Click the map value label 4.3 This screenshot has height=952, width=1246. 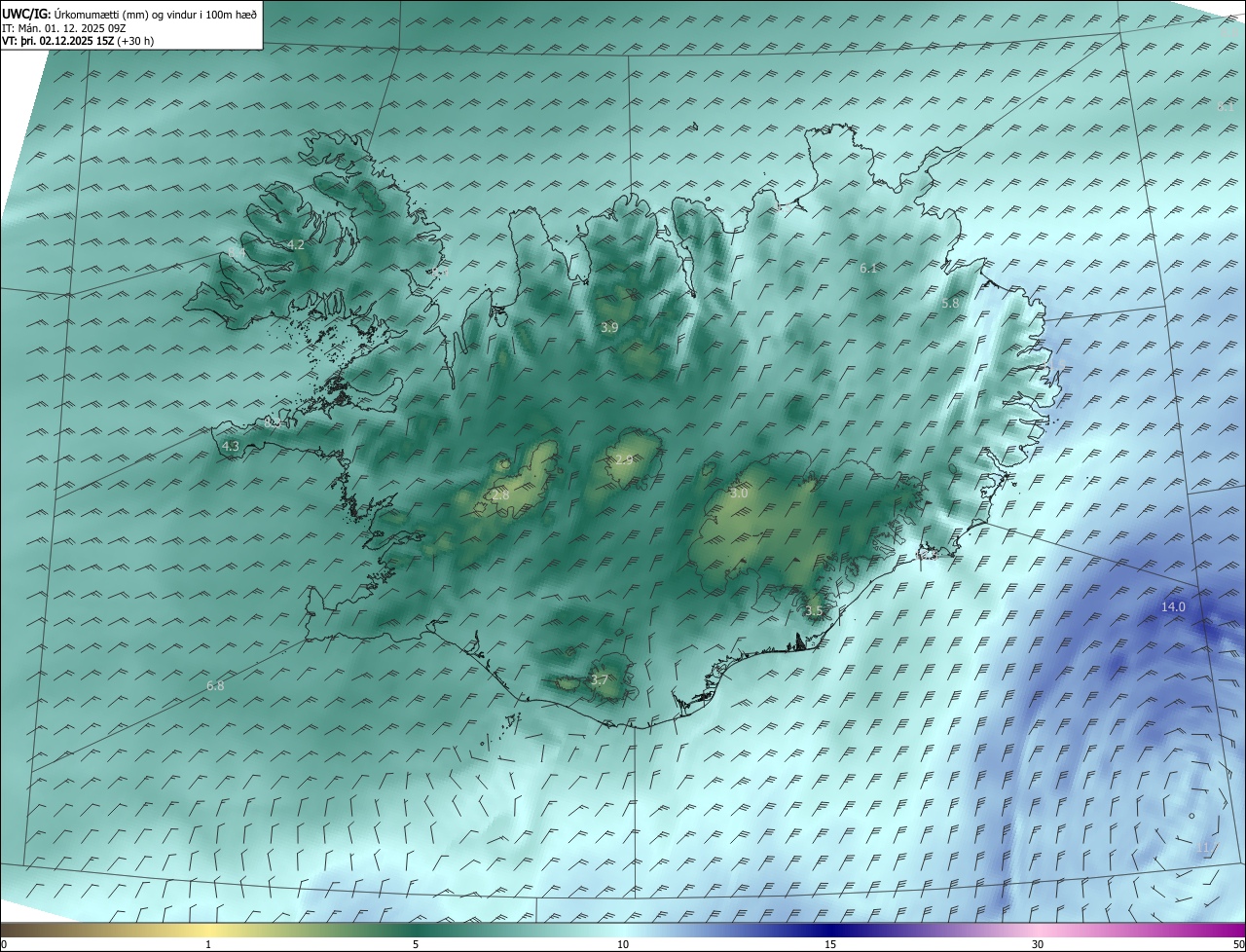[231, 446]
